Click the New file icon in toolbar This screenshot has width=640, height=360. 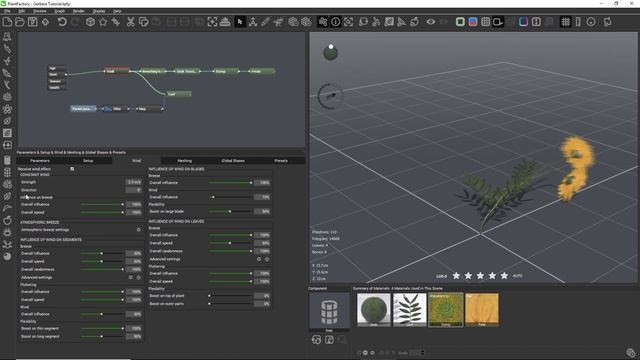7,22
